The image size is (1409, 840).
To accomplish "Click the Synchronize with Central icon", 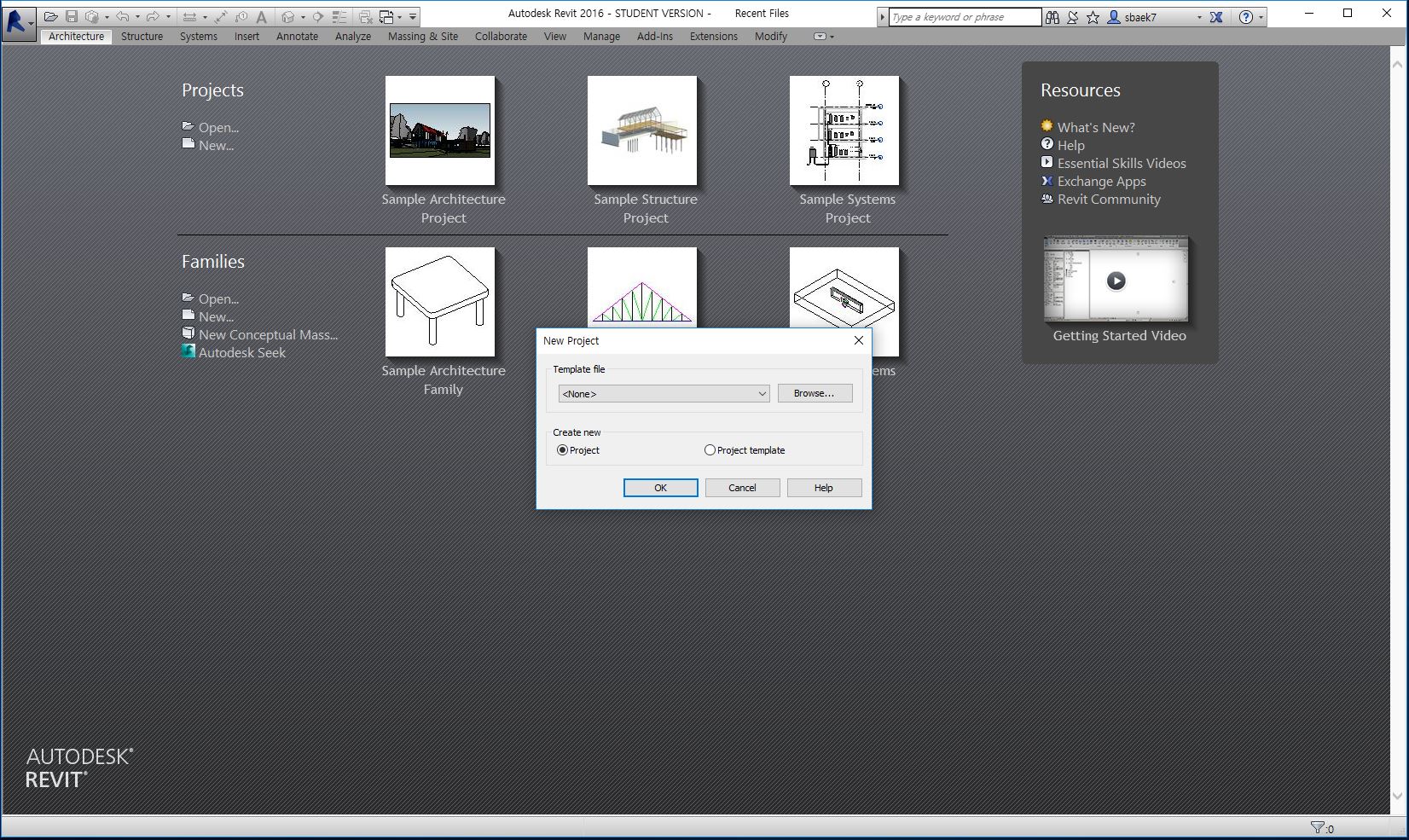I will click(92, 16).
